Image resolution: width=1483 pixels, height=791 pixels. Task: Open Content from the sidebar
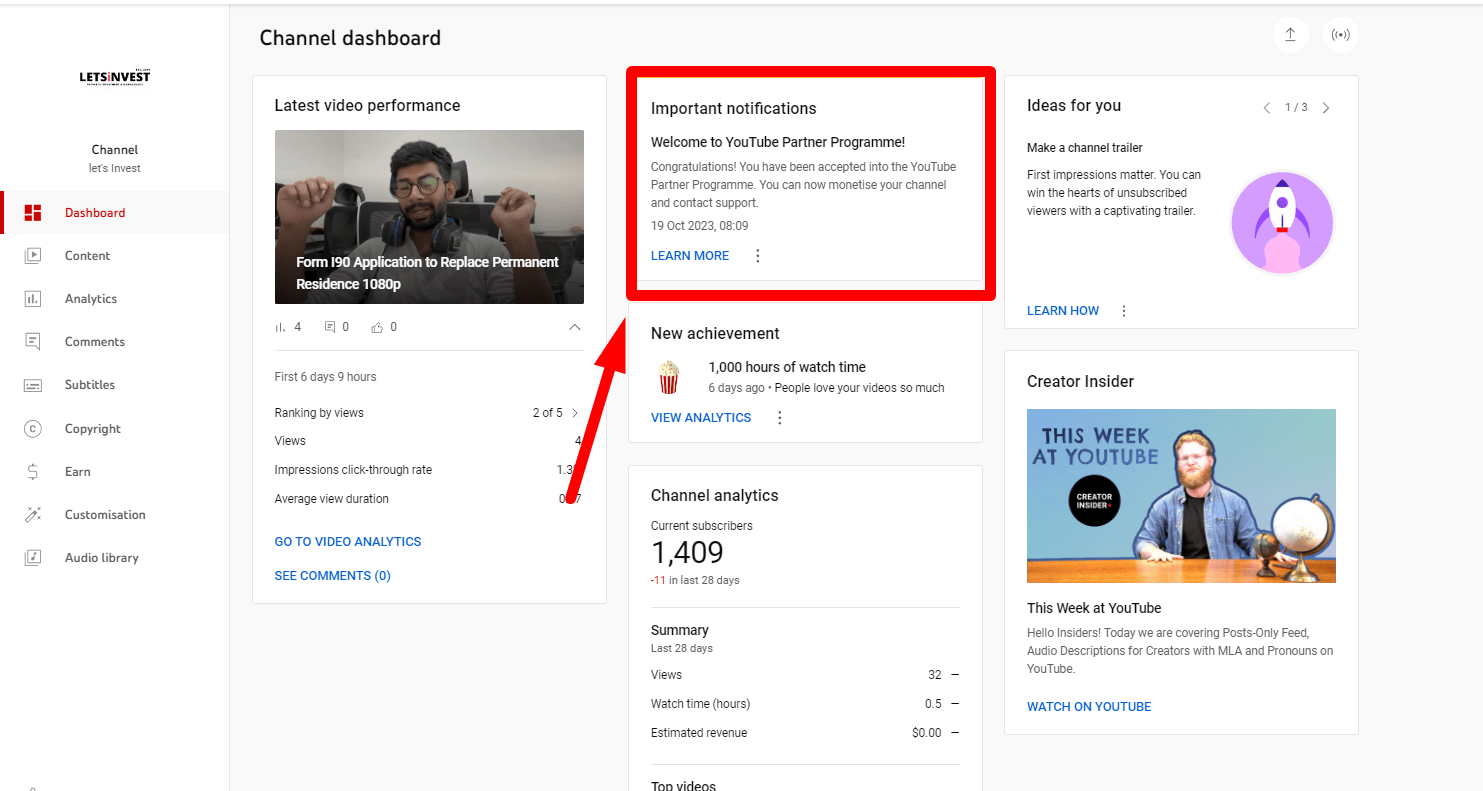point(87,256)
